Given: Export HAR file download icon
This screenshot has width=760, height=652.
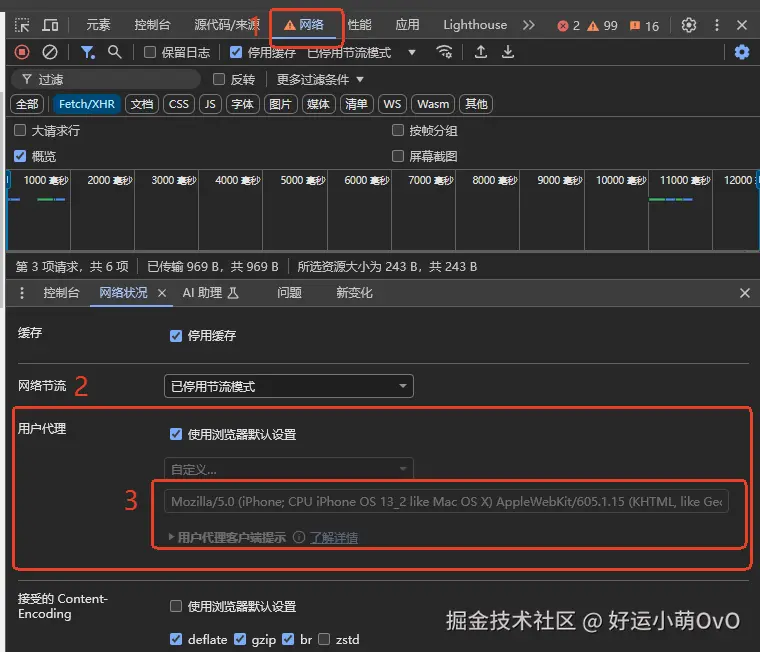Looking at the screenshot, I should click(x=507, y=51).
